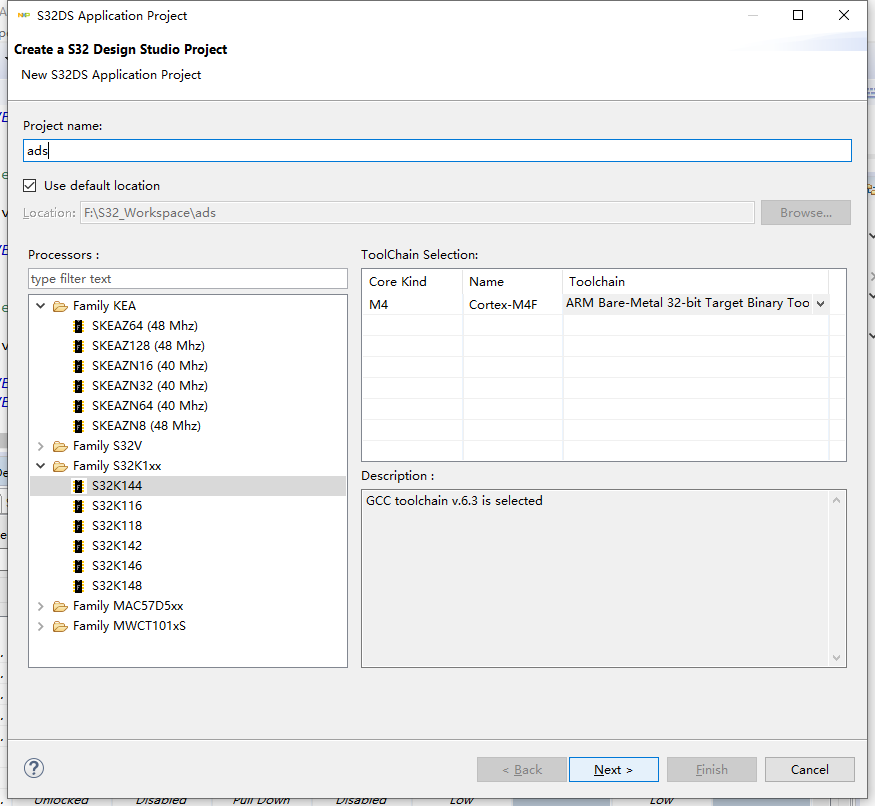Click the SKEAZN16 (40 Mhz) chip icon
Screen dimensions: 875x806
click(79, 366)
